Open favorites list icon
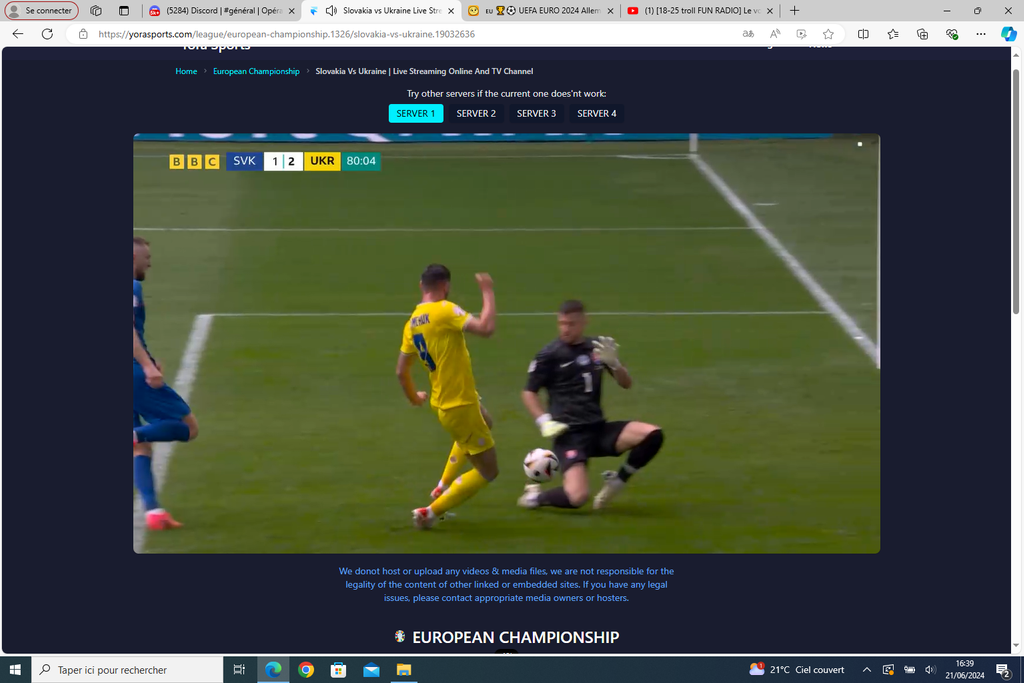The height and width of the screenshot is (683, 1024). 893,34
